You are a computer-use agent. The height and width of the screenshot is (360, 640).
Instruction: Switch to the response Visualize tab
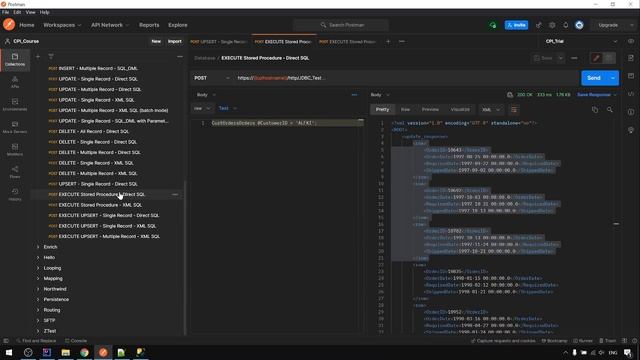460,110
